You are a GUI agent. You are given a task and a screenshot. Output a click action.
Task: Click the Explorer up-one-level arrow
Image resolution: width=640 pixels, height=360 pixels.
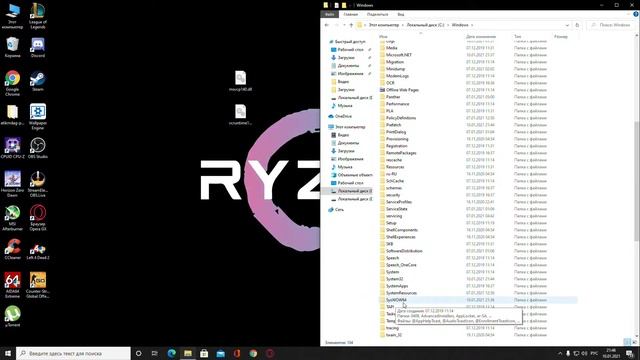351,25
